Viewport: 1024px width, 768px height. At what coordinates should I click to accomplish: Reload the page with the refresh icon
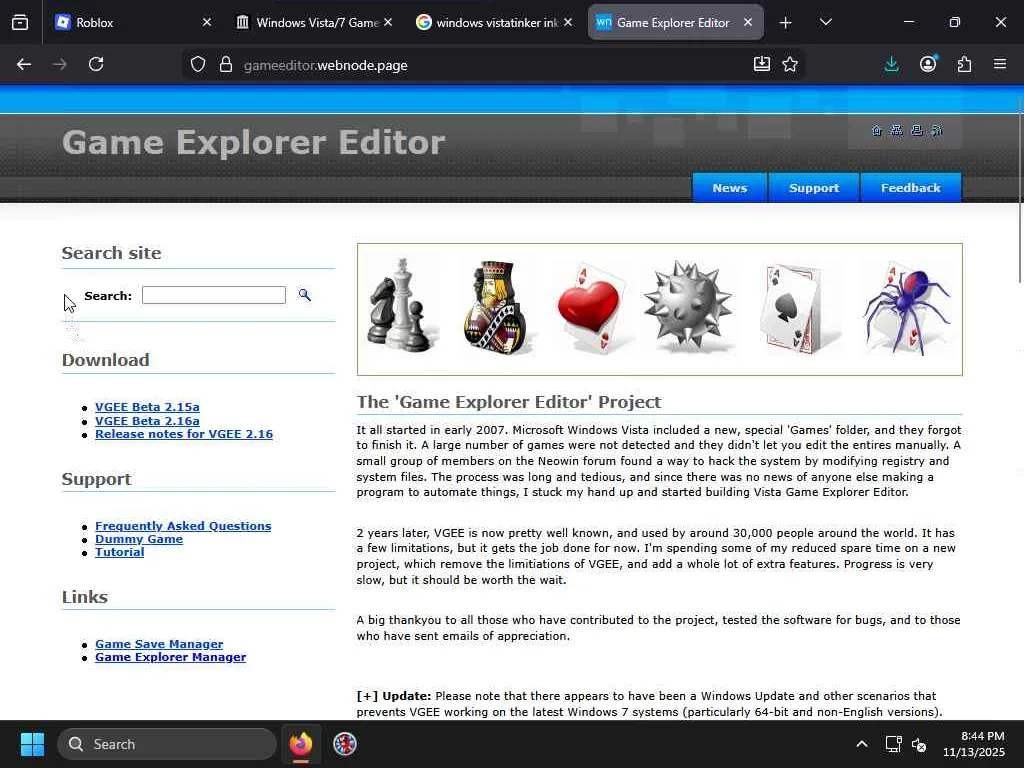[96, 64]
